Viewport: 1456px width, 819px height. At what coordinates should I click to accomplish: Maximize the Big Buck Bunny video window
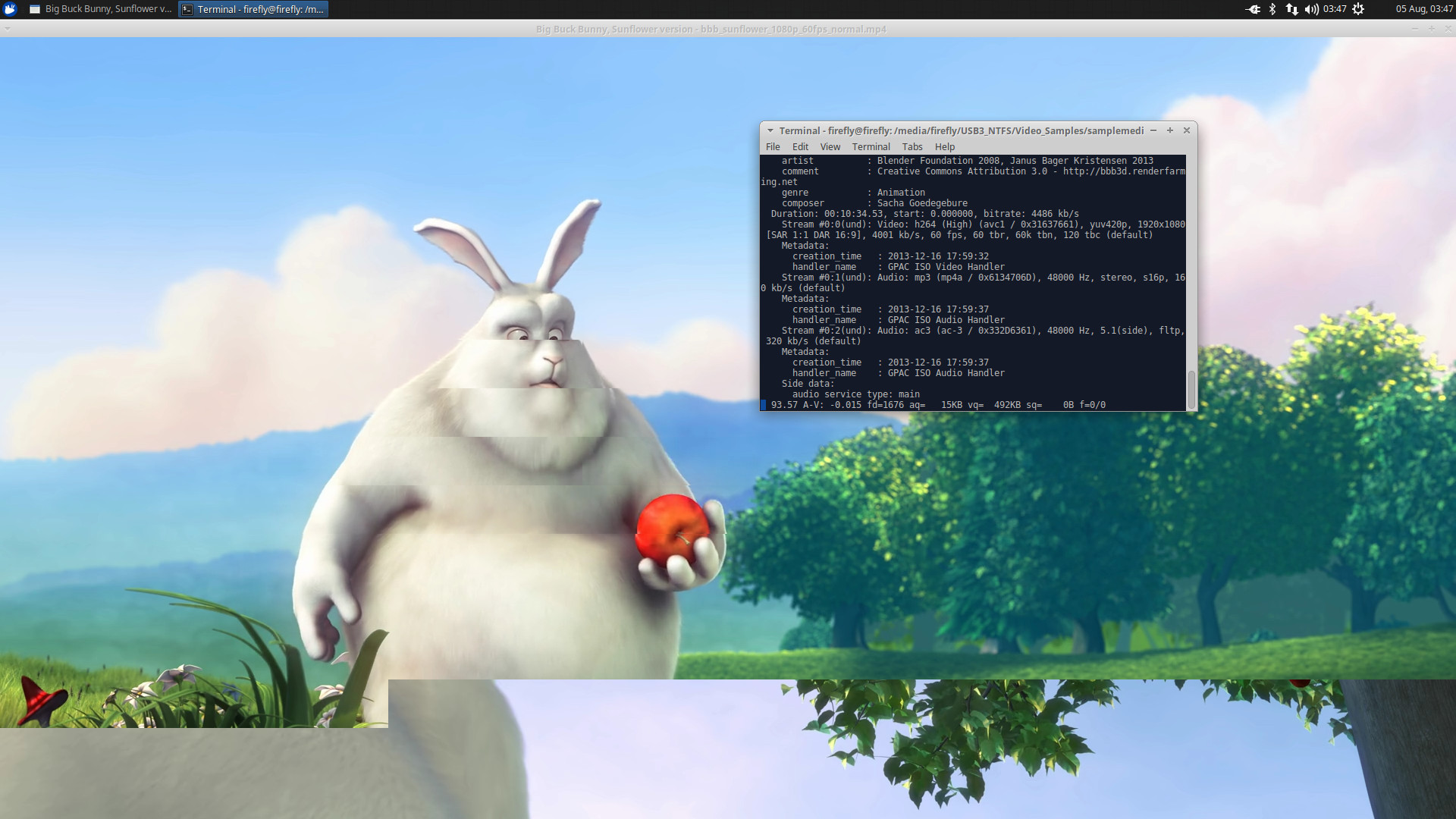point(1432,29)
